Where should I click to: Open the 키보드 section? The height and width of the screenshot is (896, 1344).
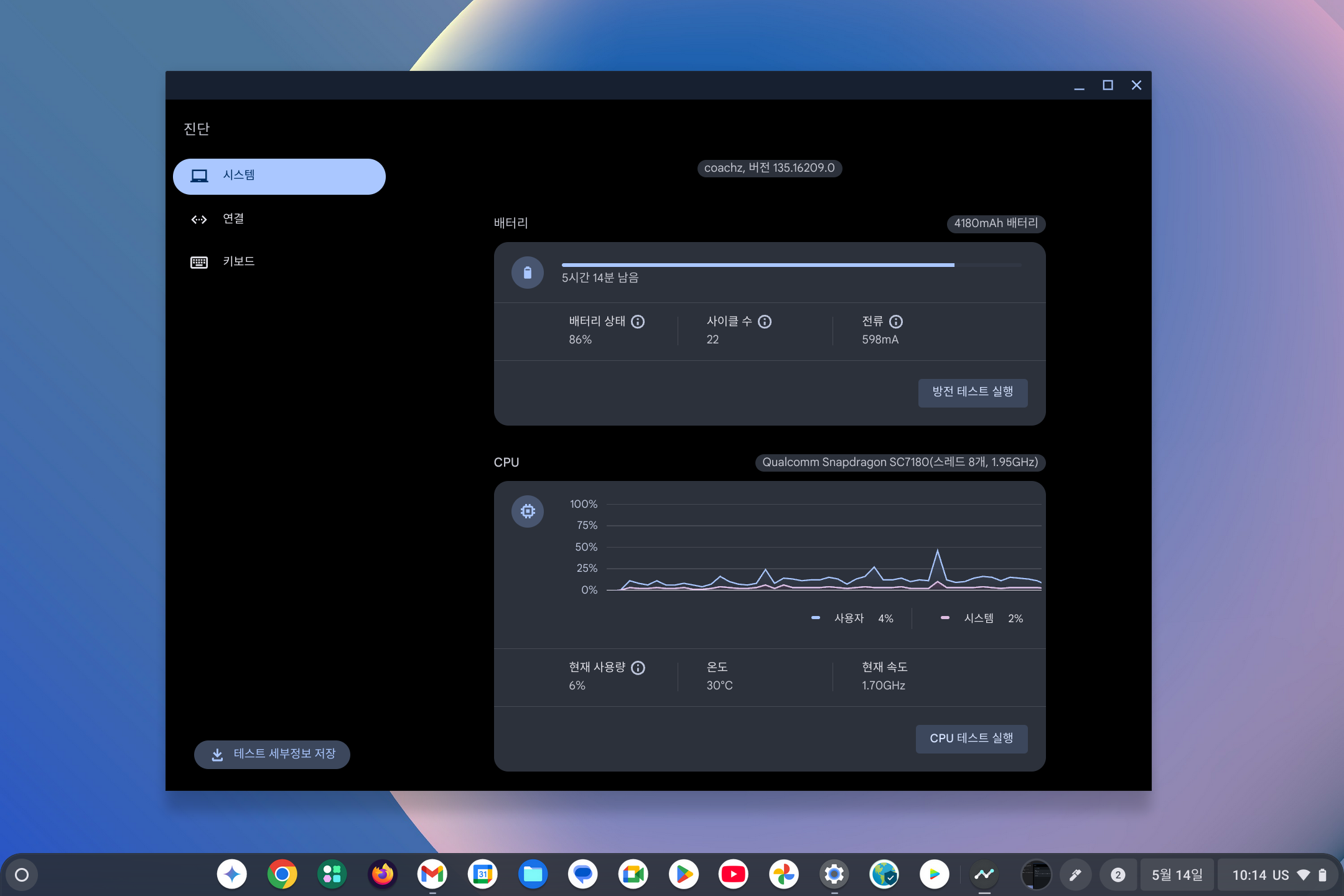[238, 262]
